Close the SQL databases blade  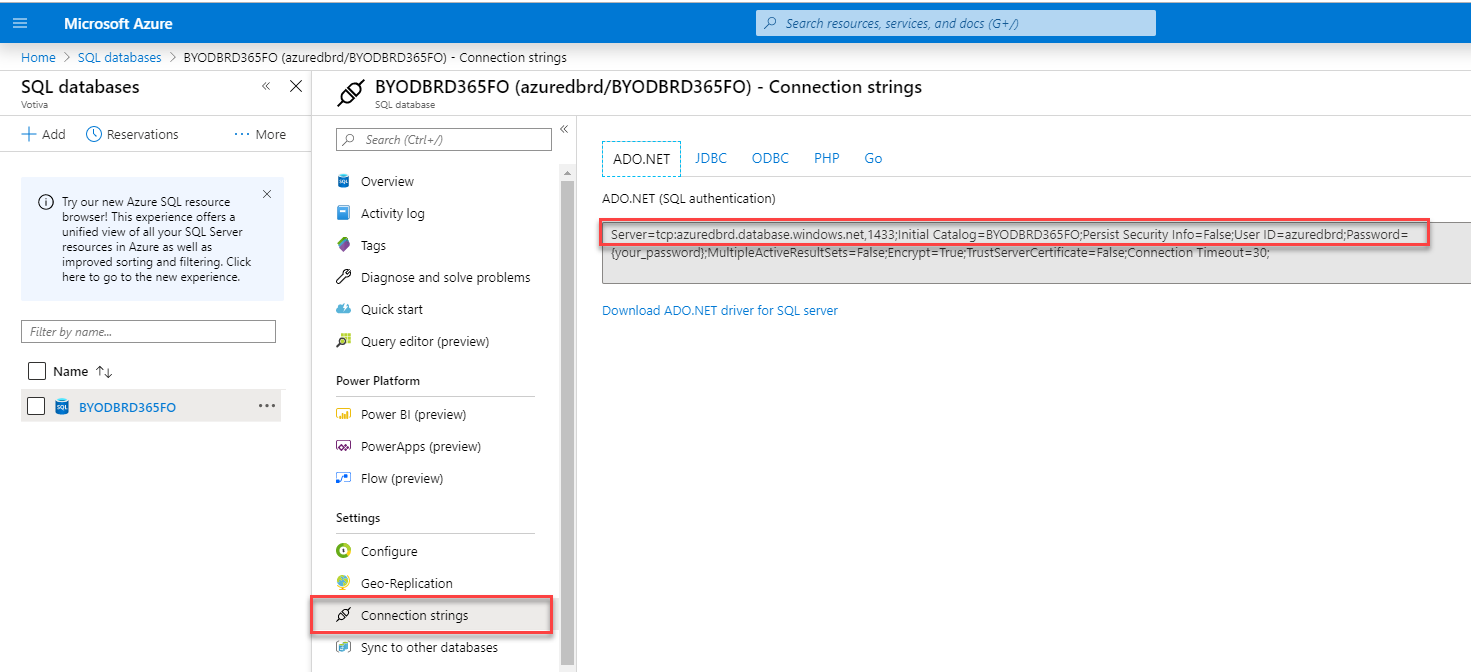tap(296, 86)
